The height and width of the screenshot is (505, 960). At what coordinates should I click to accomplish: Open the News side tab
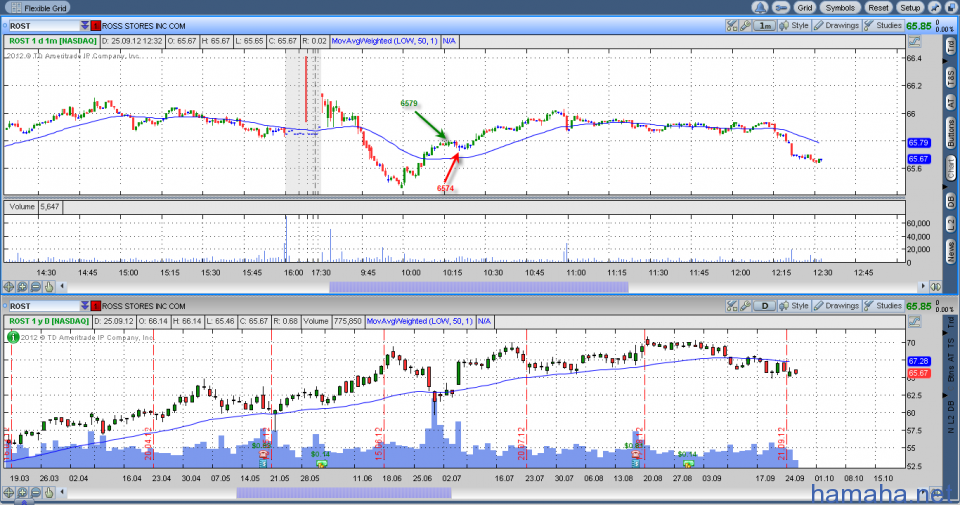pyautogui.click(x=951, y=251)
